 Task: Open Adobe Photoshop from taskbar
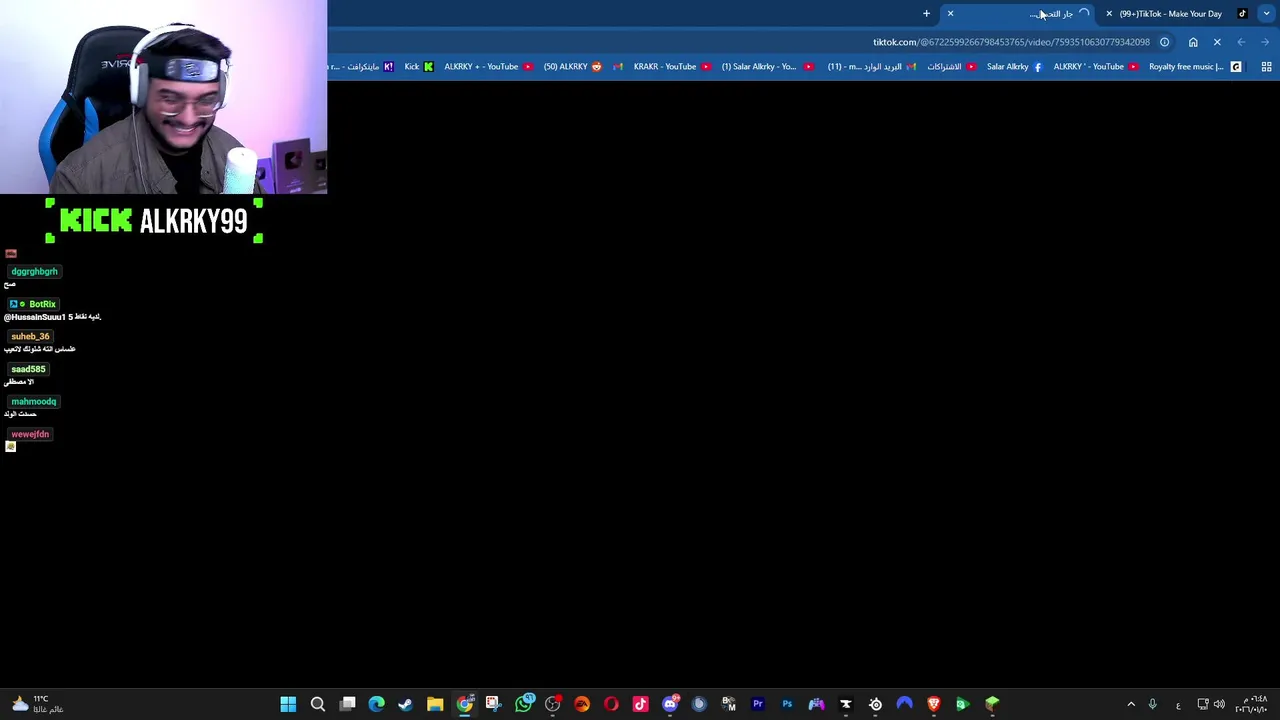point(787,704)
